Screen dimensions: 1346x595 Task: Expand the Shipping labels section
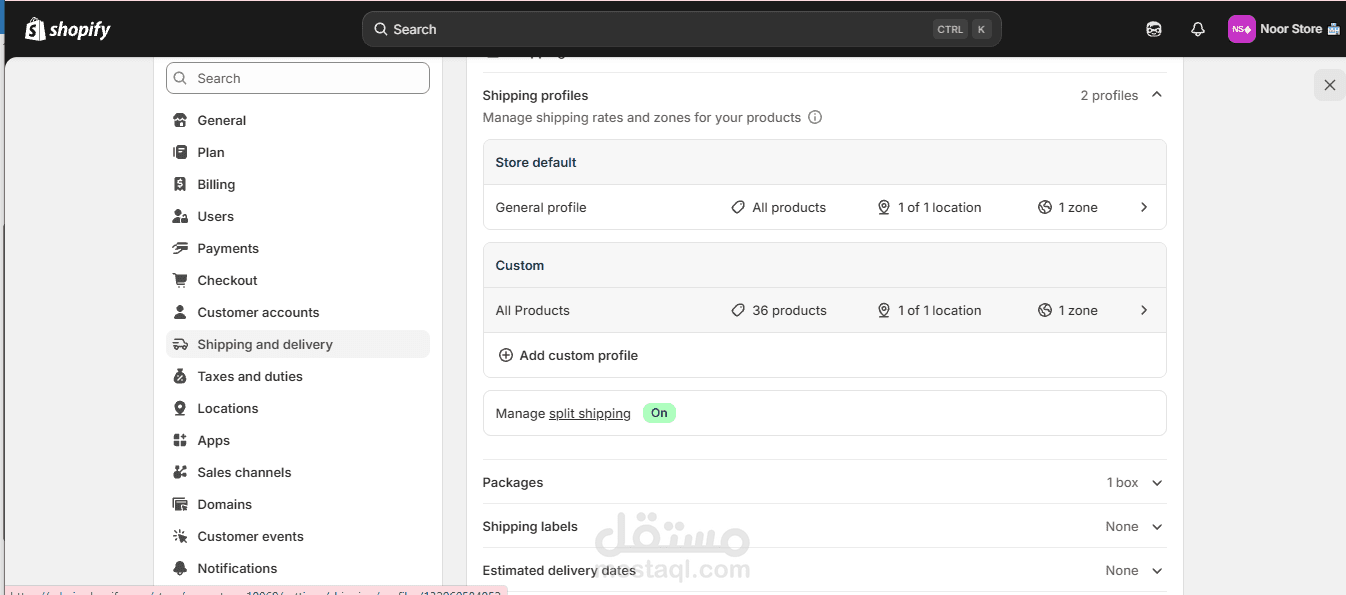pyautogui.click(x=824, y=526)
